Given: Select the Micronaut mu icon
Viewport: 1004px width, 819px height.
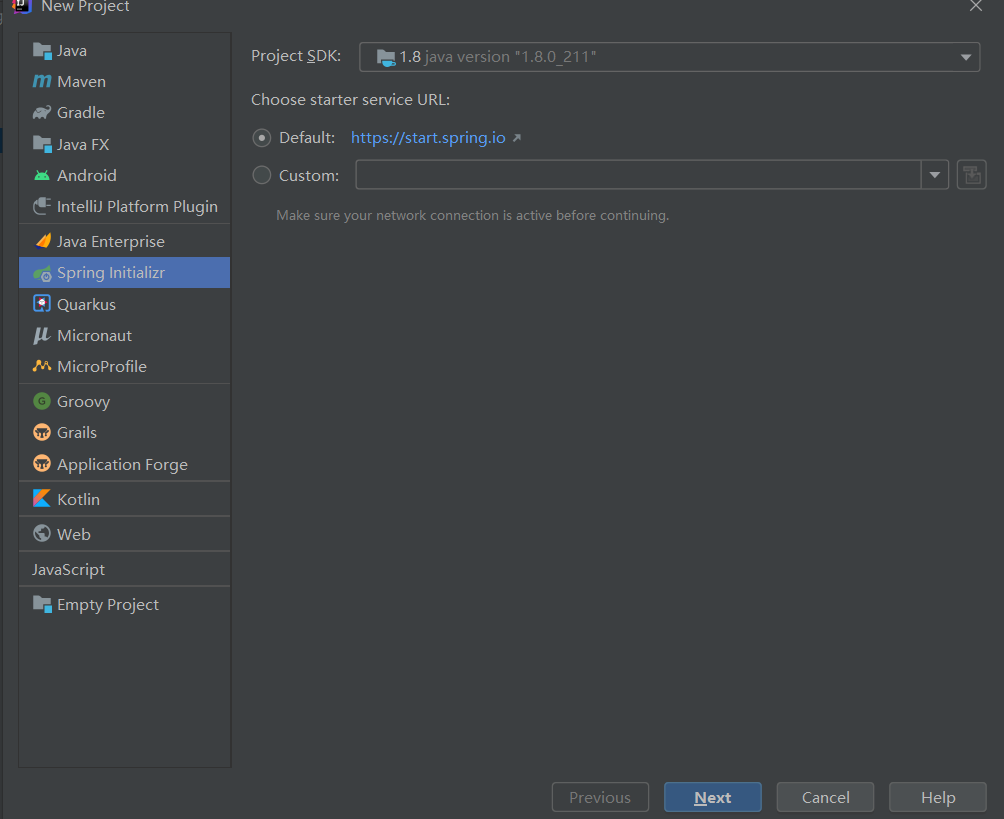Looking at the screenshot, I should [41, 336].
